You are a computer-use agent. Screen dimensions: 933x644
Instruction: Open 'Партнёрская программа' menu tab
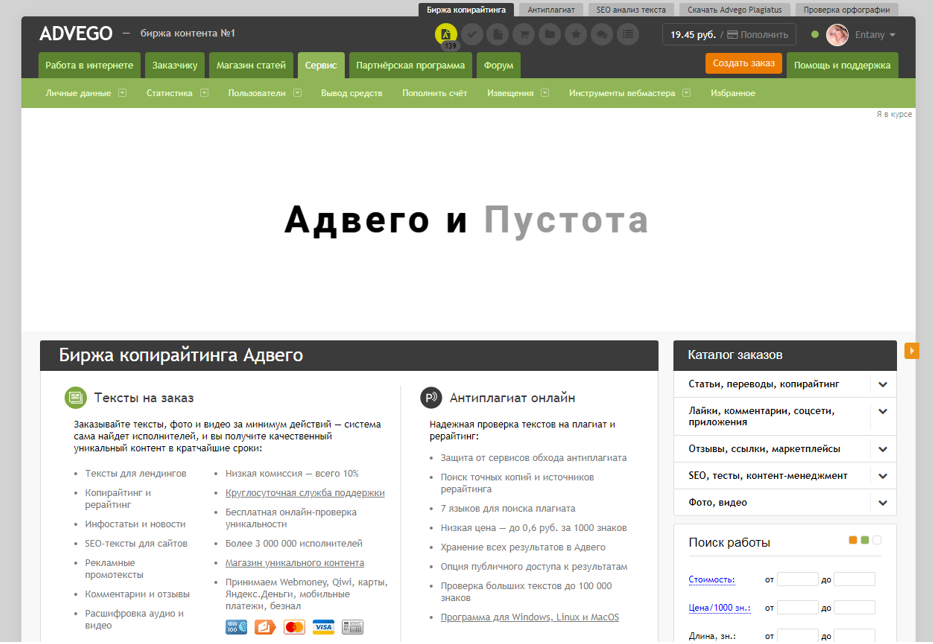[411, 65]
